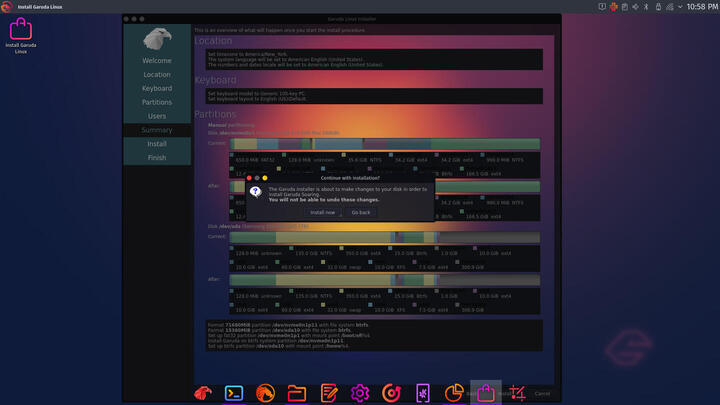Click the notifications tray icon
The width and height of the screenshot is (720, 405).
[x=602, y=6]
